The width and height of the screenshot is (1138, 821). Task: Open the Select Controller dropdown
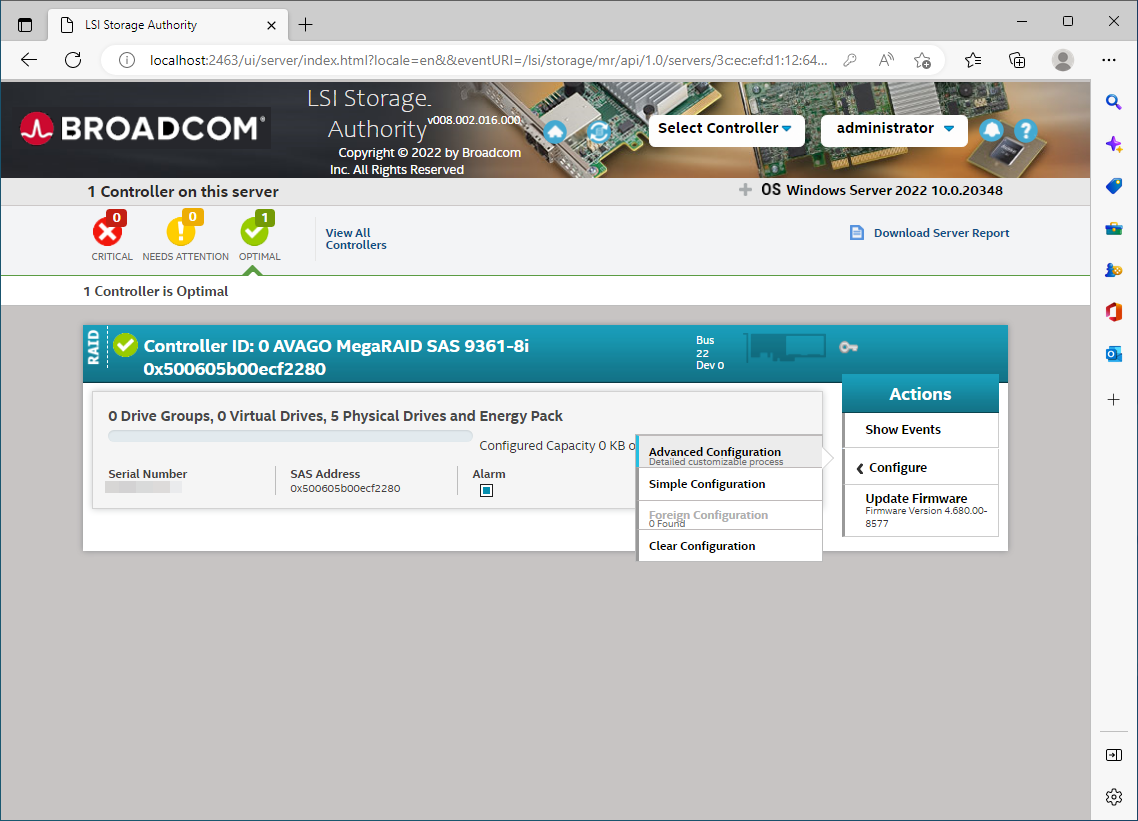tap(726, 129)
